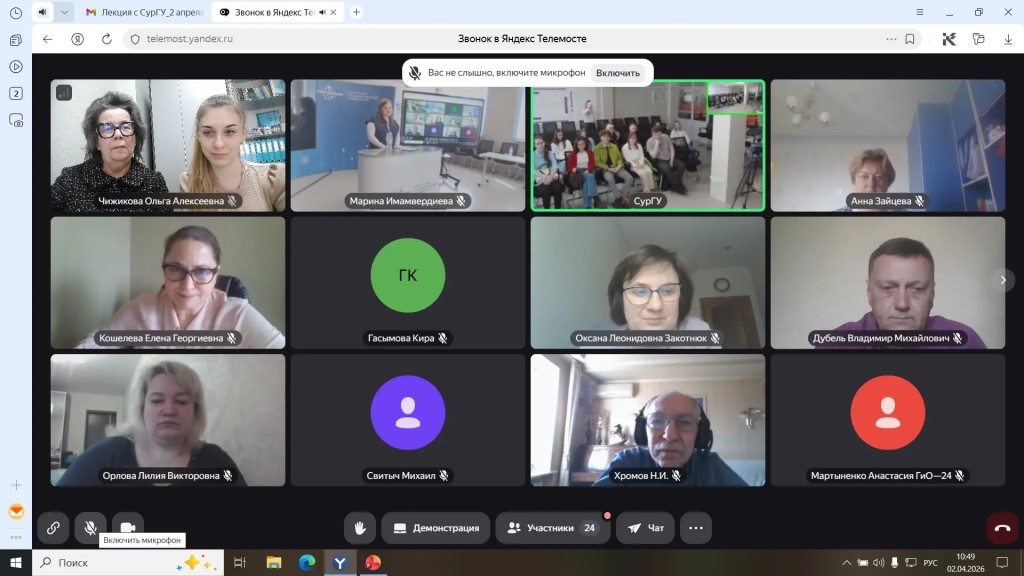Mute the tab sound with the speaker icon

tap(42, 12)
